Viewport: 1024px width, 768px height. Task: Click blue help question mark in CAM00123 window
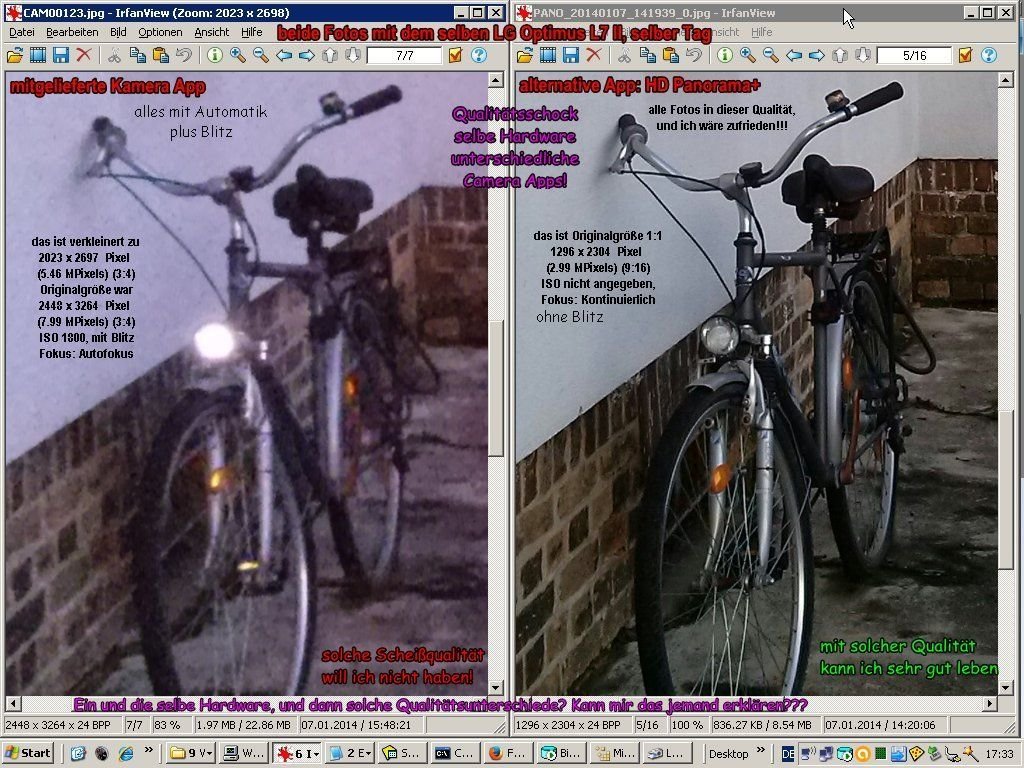tap(479, 56)
